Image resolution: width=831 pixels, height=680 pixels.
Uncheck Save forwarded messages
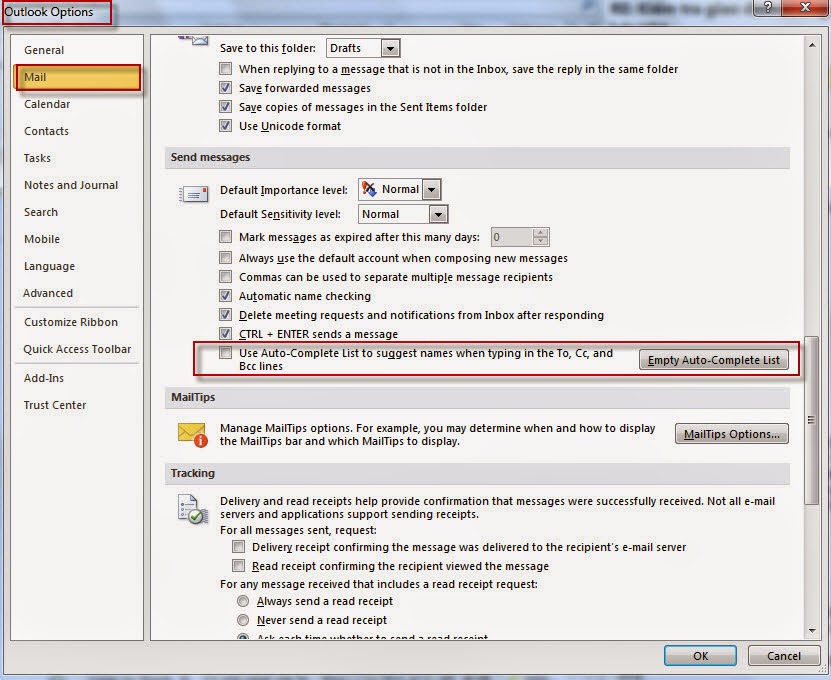(226, 88)
